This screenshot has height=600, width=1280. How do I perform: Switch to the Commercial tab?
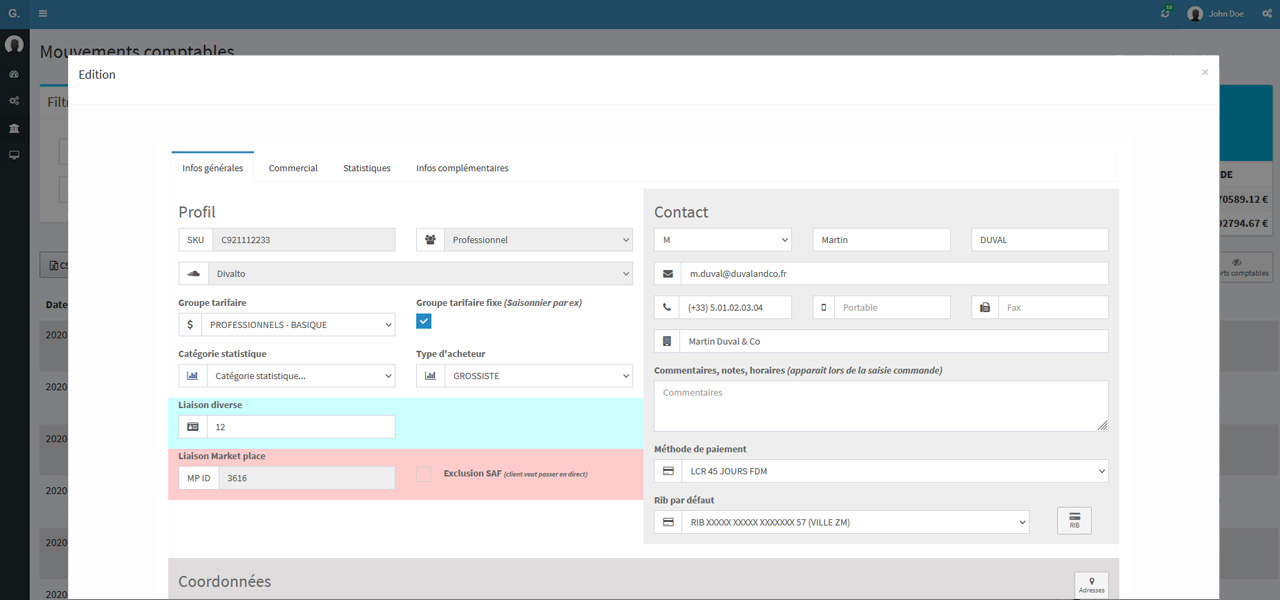click(x=293, y=168)
